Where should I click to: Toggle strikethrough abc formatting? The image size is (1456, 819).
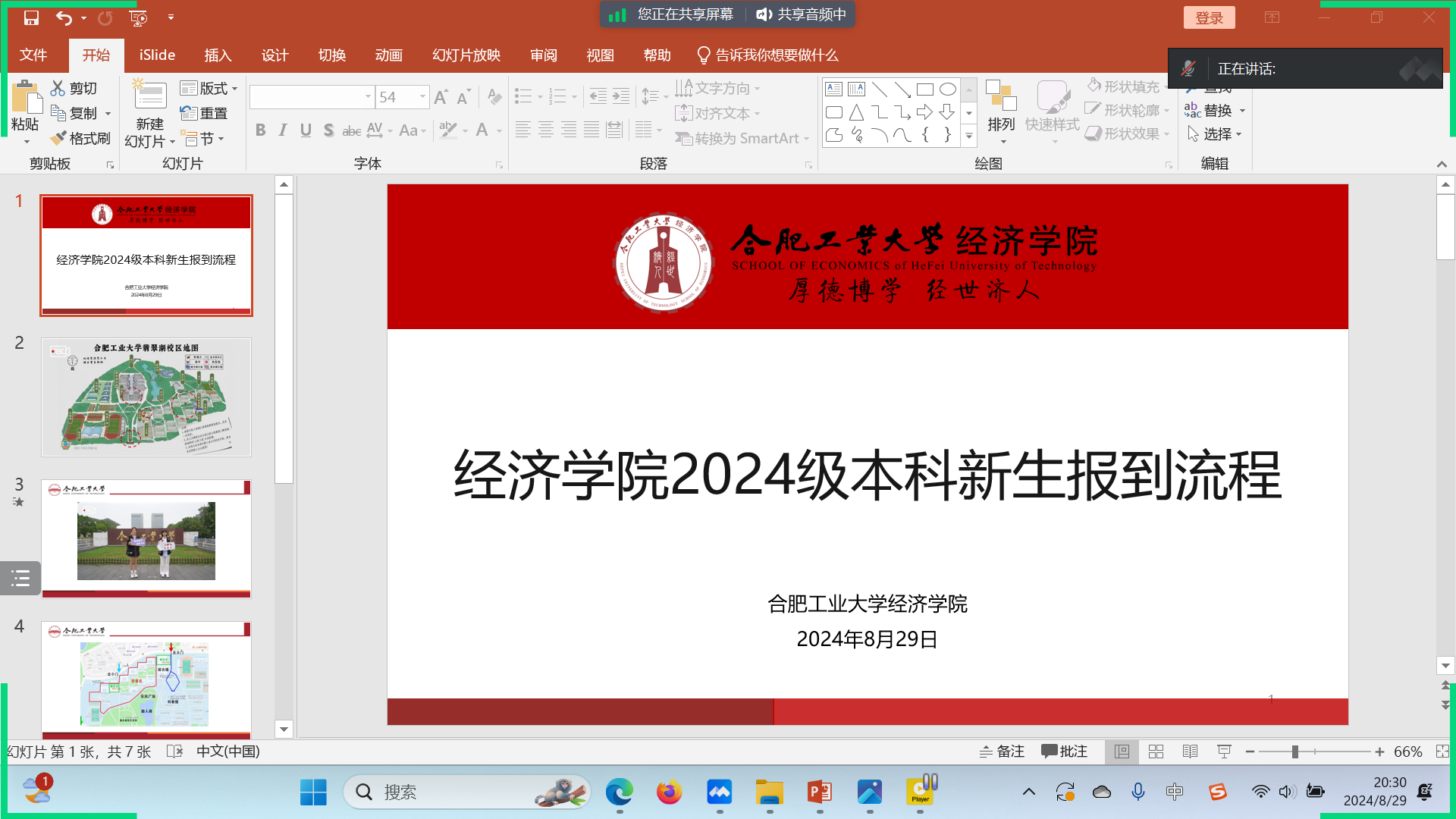[351, 130]
